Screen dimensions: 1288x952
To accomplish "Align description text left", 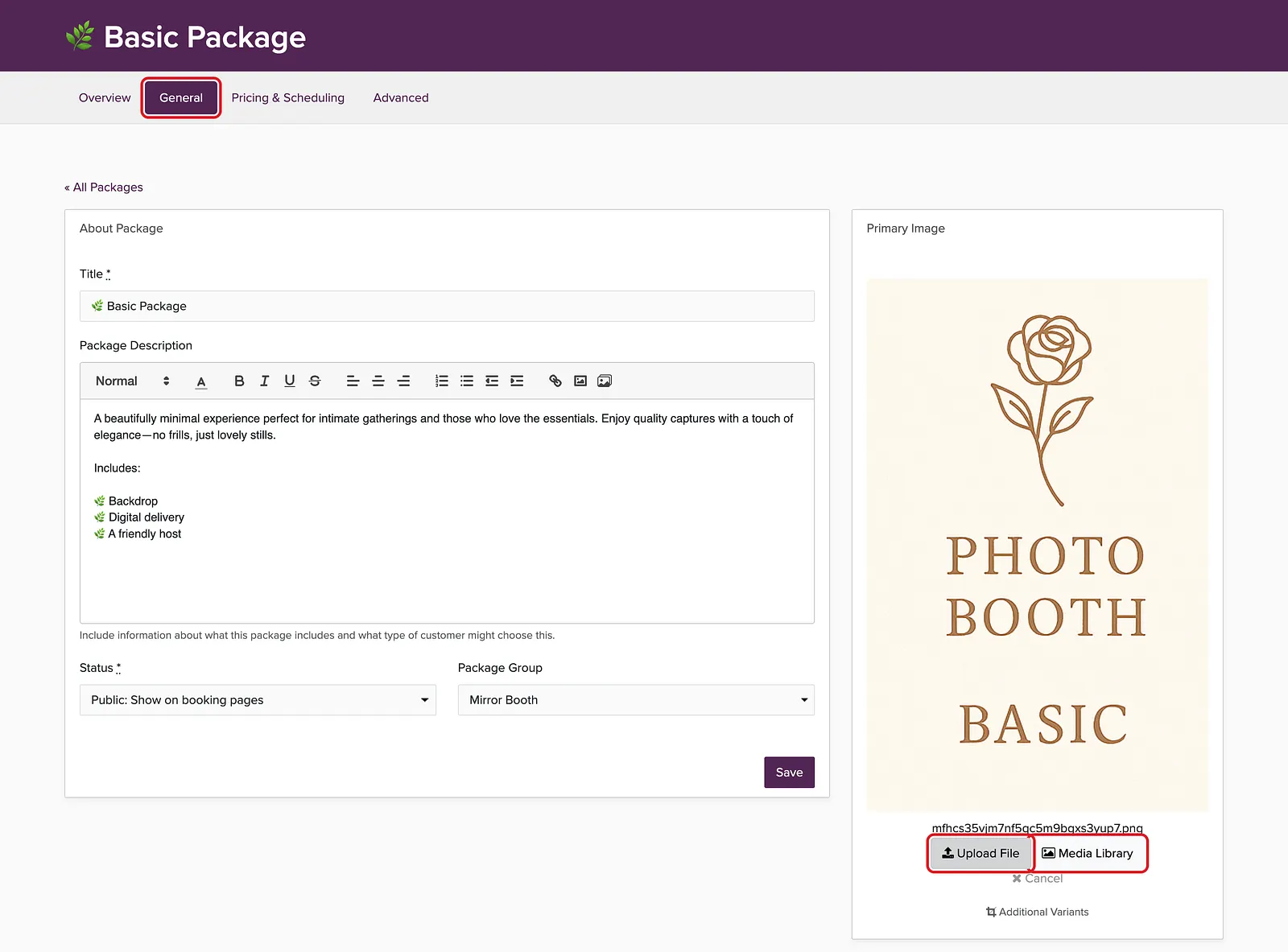I will tap(353, 381).
